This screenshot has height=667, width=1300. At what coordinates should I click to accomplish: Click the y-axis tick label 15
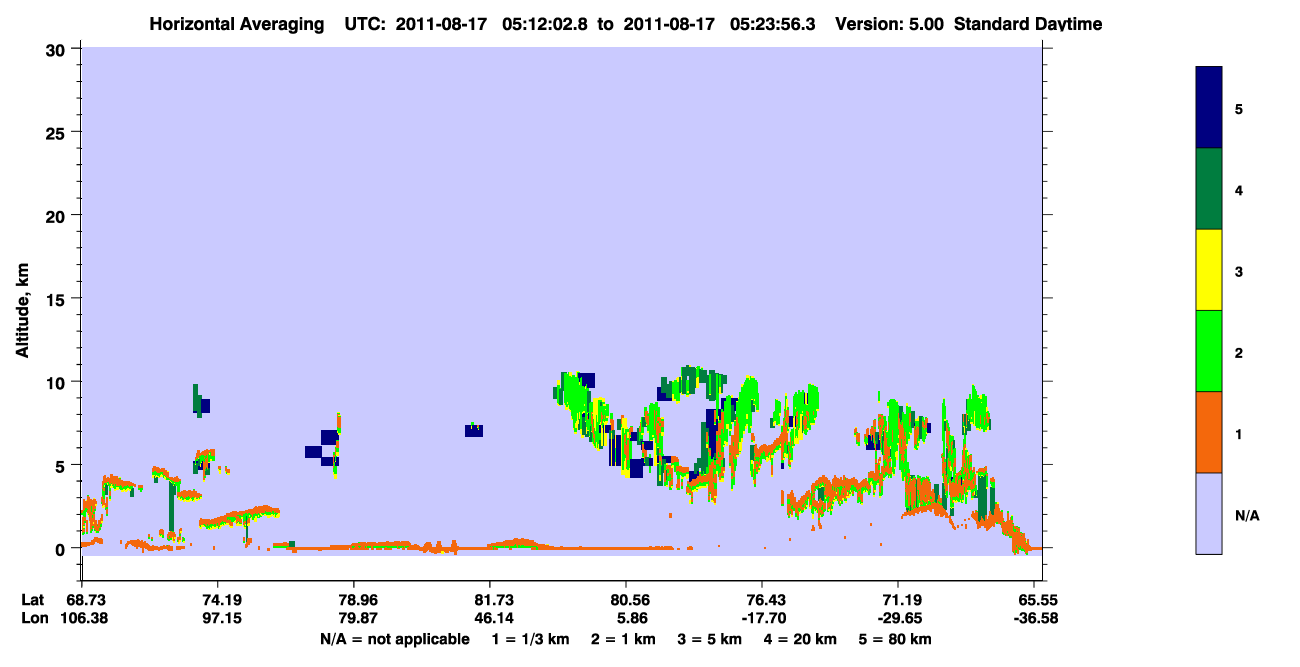click(57, 299)
